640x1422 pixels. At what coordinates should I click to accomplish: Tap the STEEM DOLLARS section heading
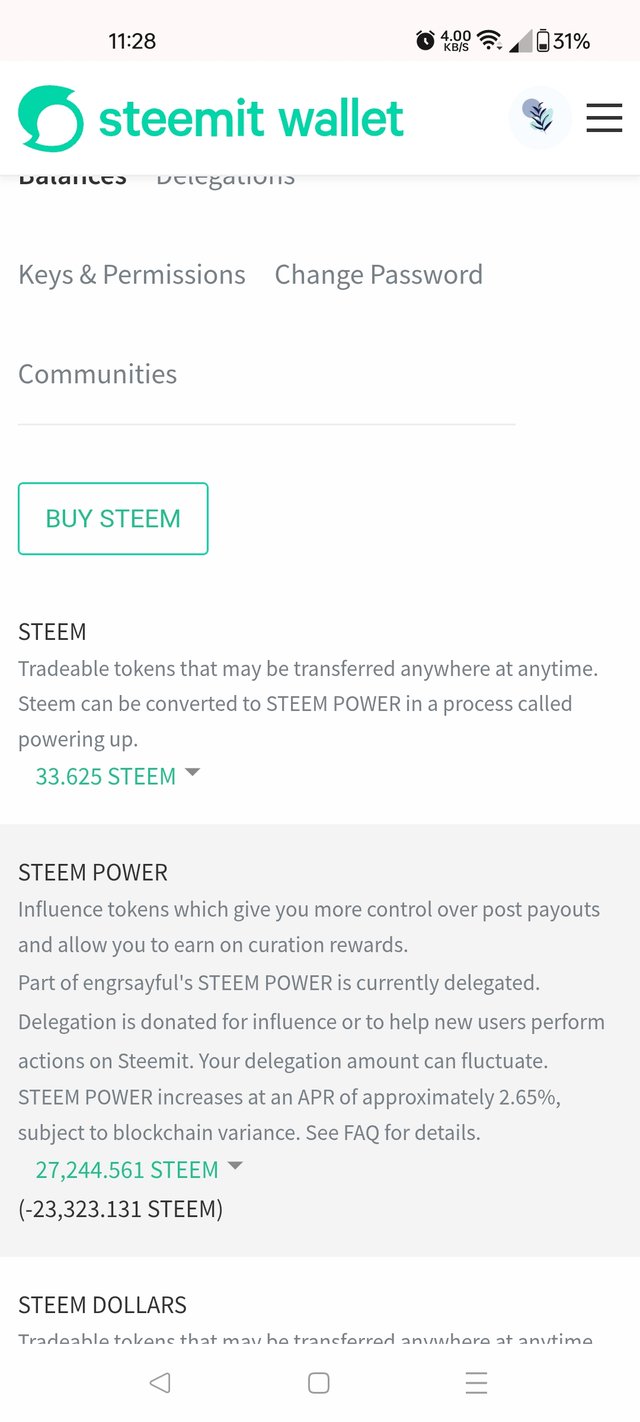pyautogui.click(x=102, y=1305)
